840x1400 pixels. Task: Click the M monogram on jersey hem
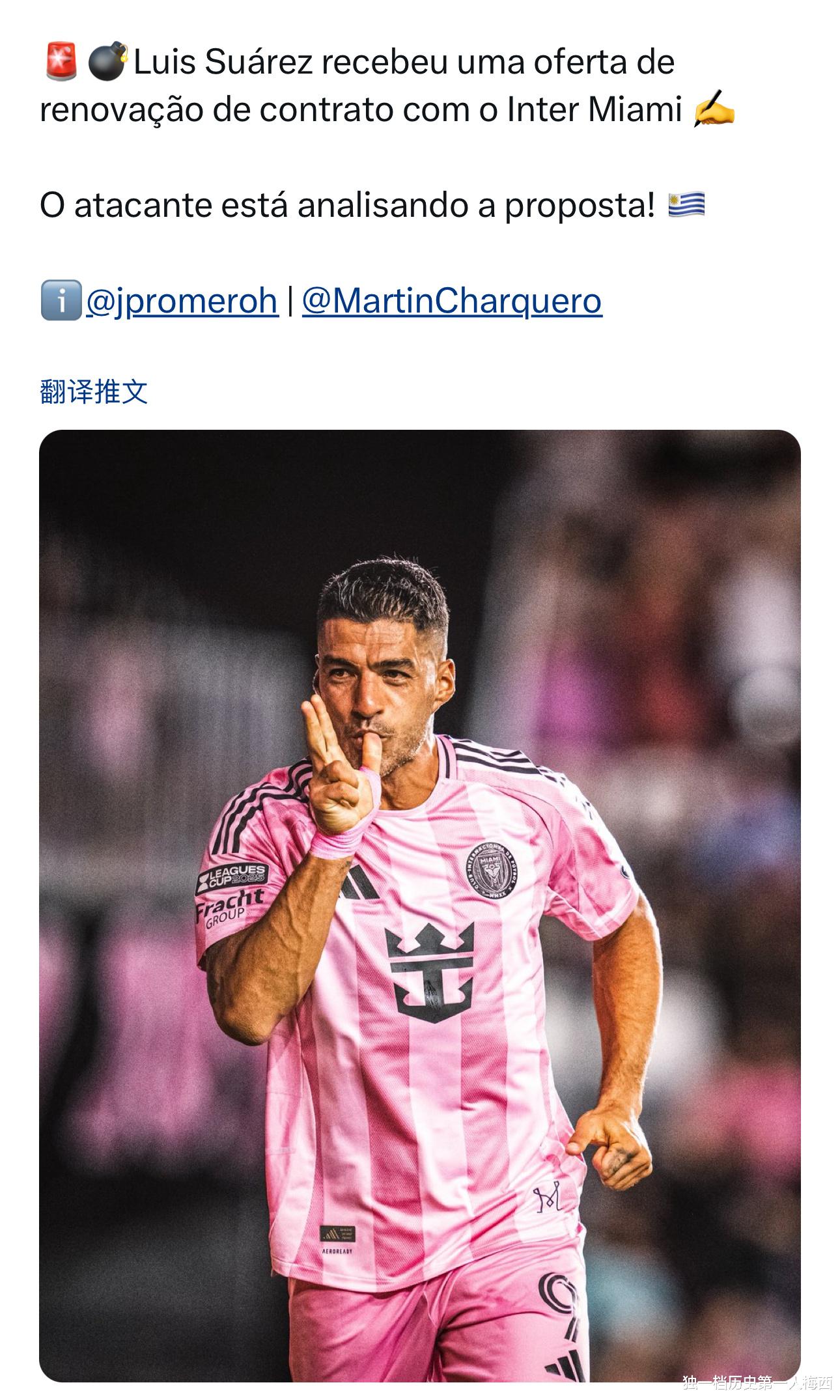pyautogui.click(x=548, y=1199)
